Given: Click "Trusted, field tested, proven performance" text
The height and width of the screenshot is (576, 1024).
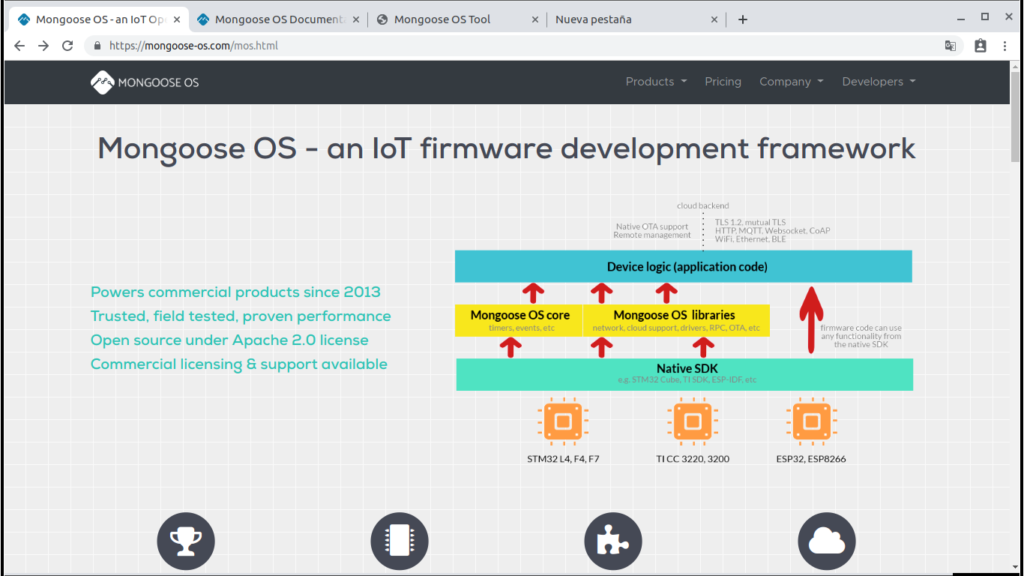Looking at the screenshot, I should click(240, 316).
